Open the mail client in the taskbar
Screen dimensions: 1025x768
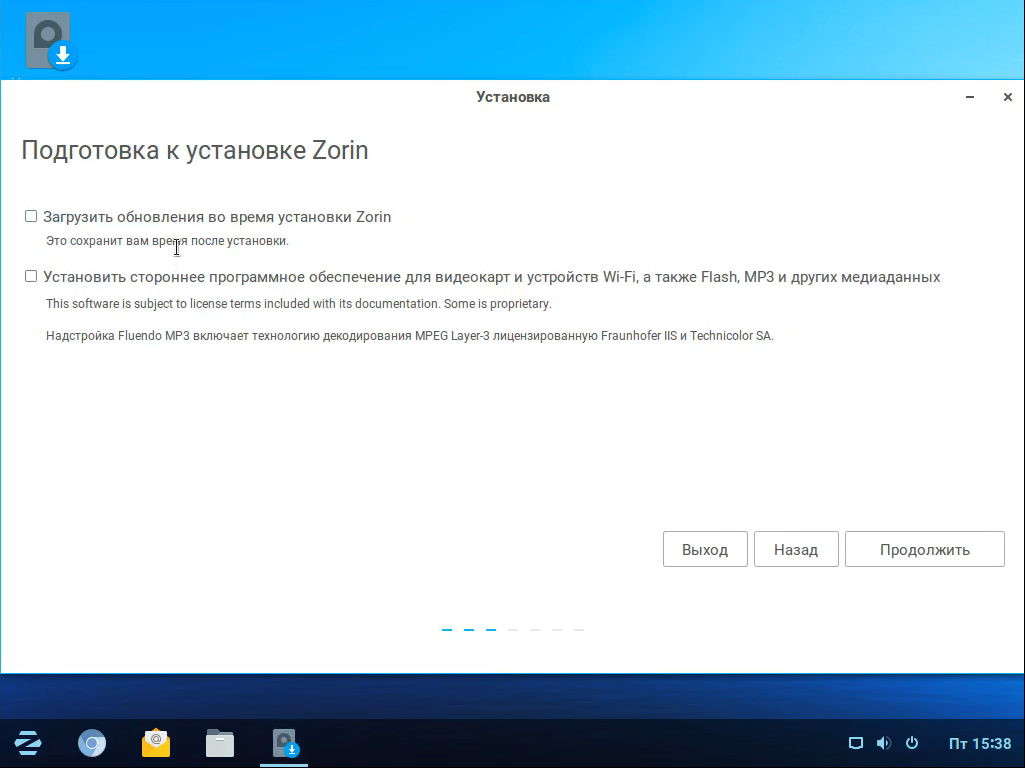tap(156, 743)
